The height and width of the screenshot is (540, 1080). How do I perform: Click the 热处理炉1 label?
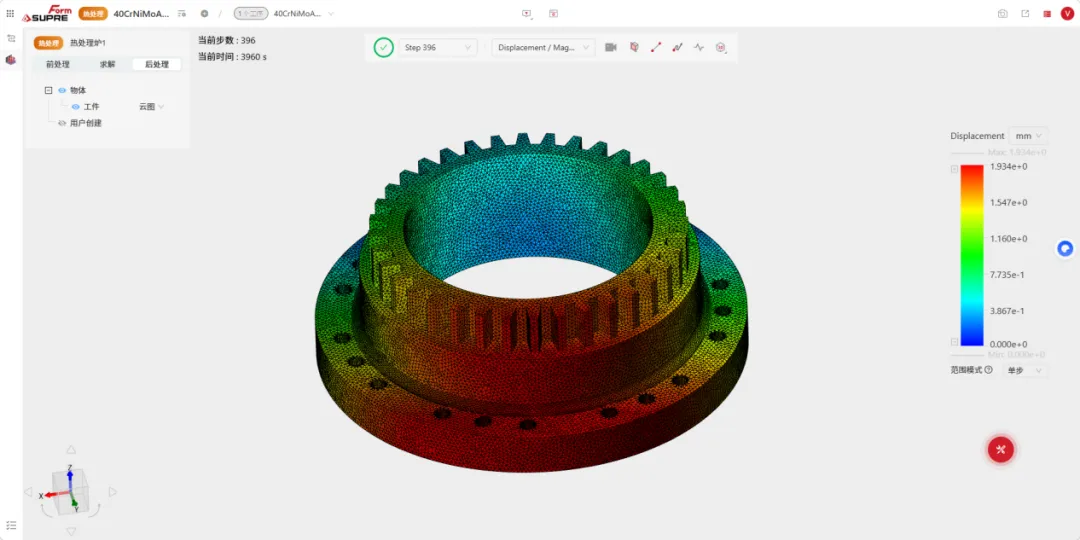click(88, 43)
